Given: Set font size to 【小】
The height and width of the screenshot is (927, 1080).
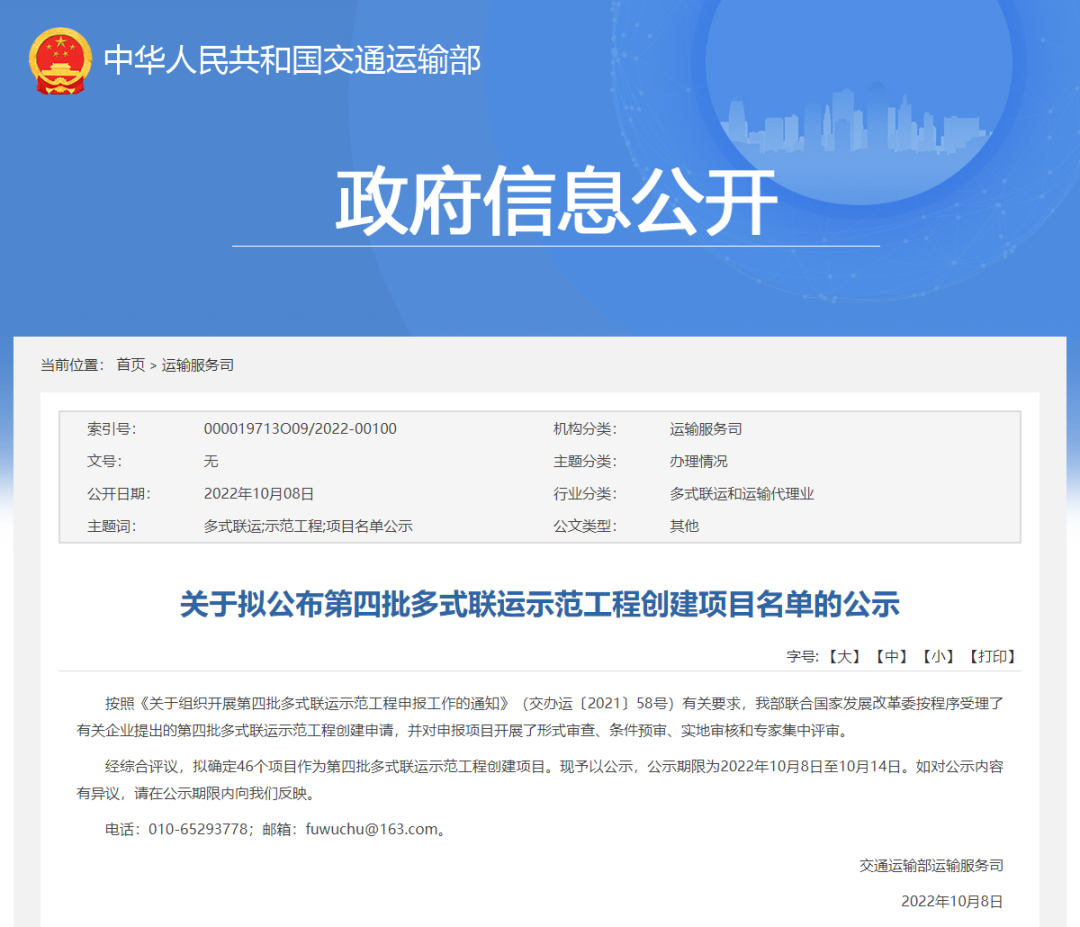Looking at the screenshot, I should pos(938,656).
